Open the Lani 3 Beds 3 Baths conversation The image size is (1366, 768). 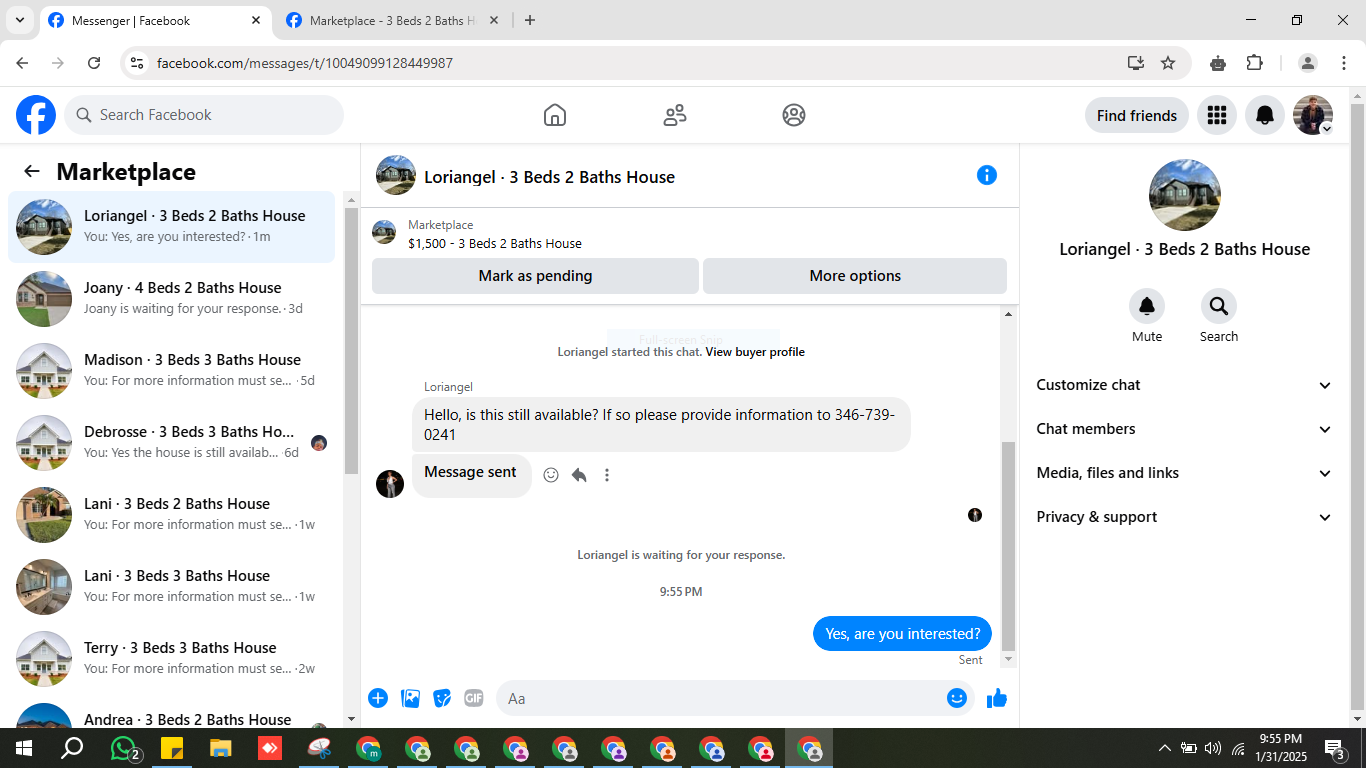[x=171, y=587]
